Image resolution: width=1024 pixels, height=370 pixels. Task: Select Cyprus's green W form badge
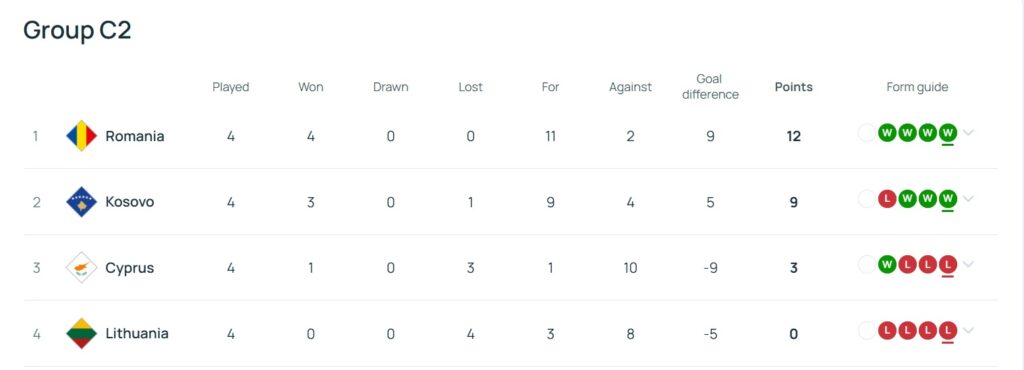(x=886, y=265)
